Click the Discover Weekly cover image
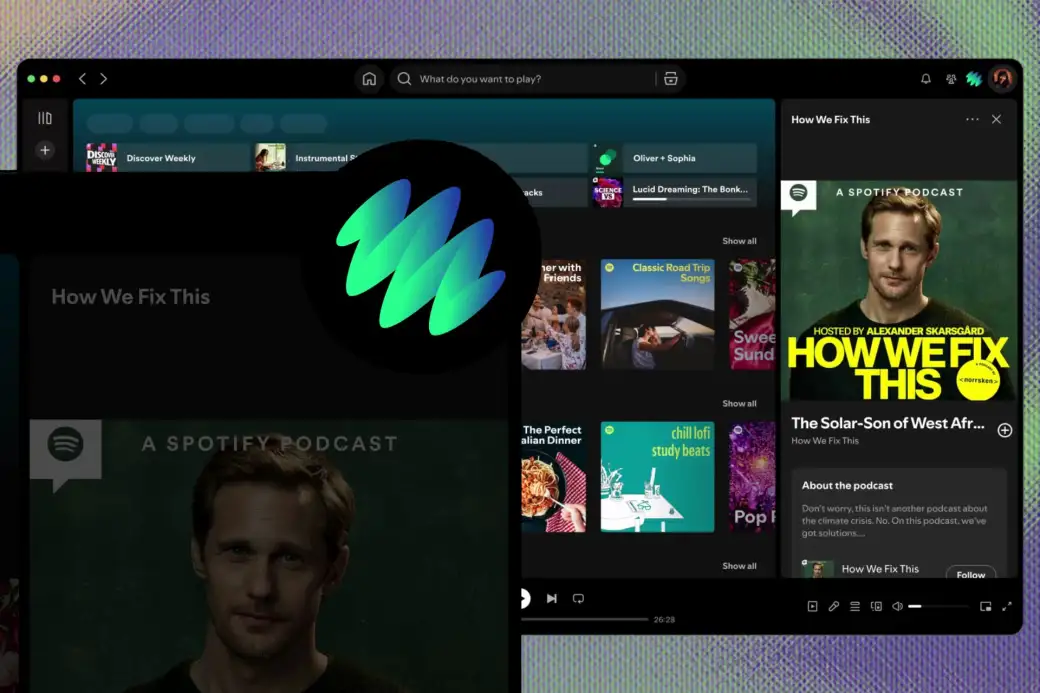1040x693 pixels. pyautogui.click(x=101, y=158)
